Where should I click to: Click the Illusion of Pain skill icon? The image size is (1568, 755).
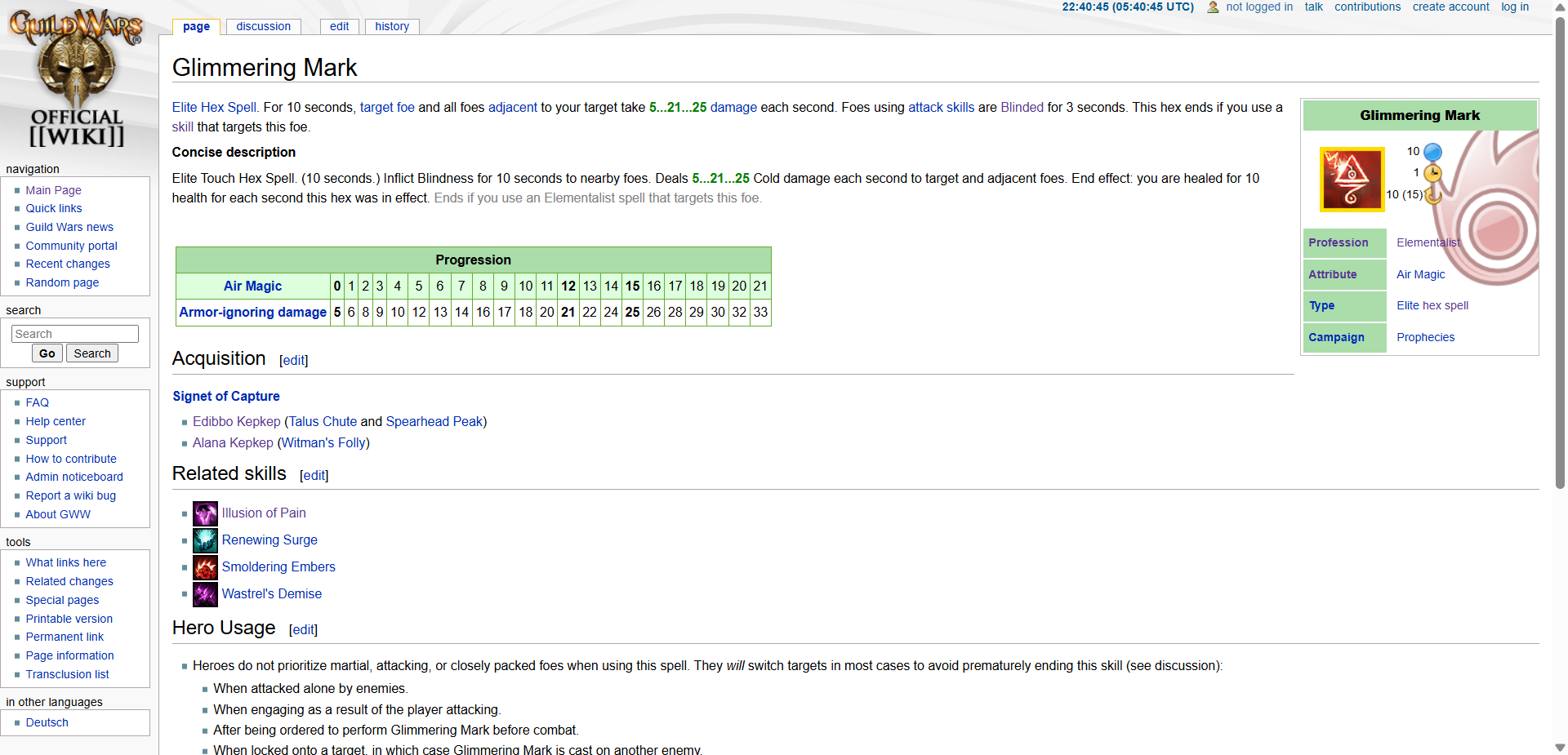point(205,513)
